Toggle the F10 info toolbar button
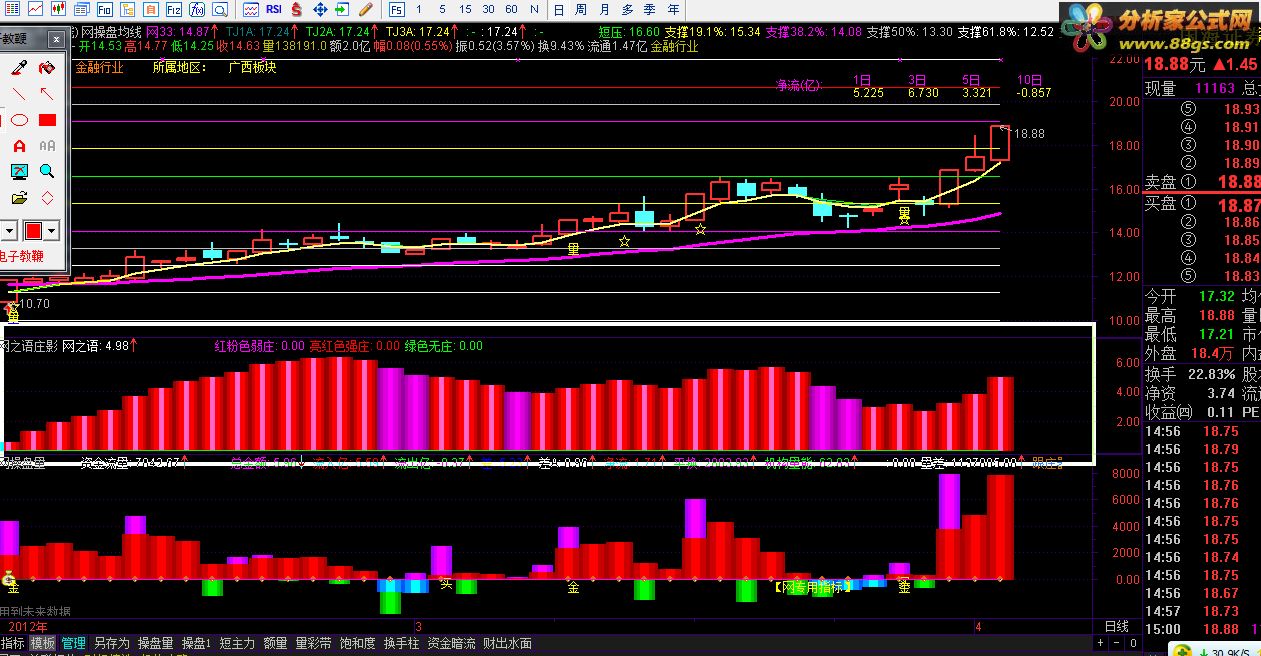This screenshot has height=656, width=1261. pos(105,10)
